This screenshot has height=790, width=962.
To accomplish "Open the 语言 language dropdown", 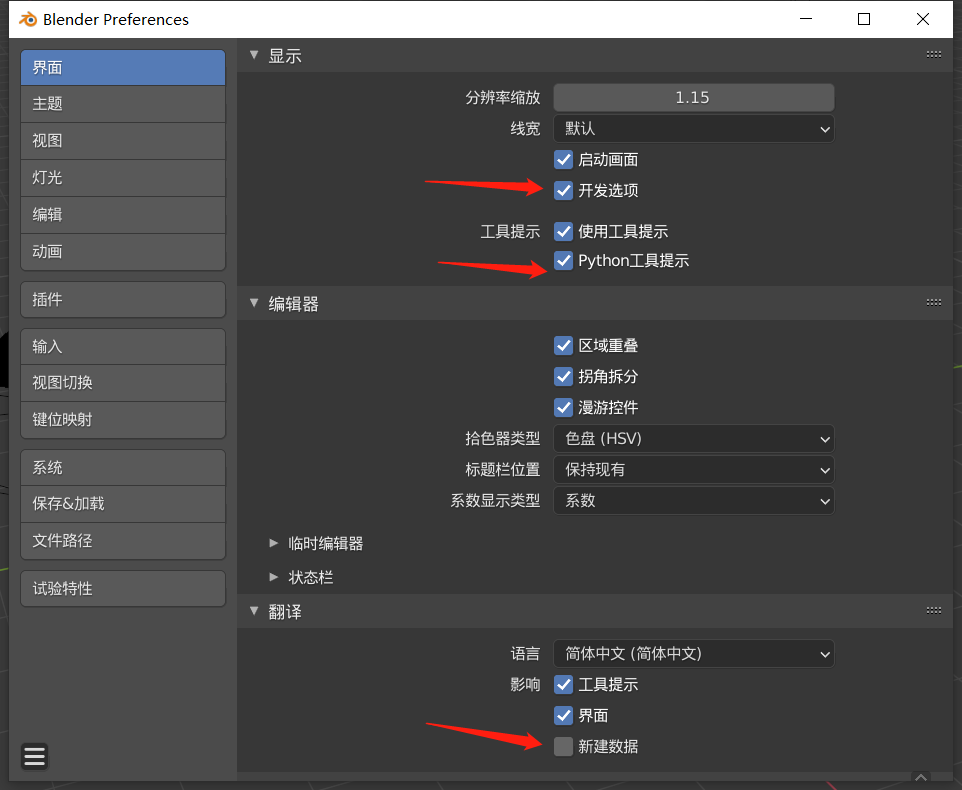I will coord(693,654).
